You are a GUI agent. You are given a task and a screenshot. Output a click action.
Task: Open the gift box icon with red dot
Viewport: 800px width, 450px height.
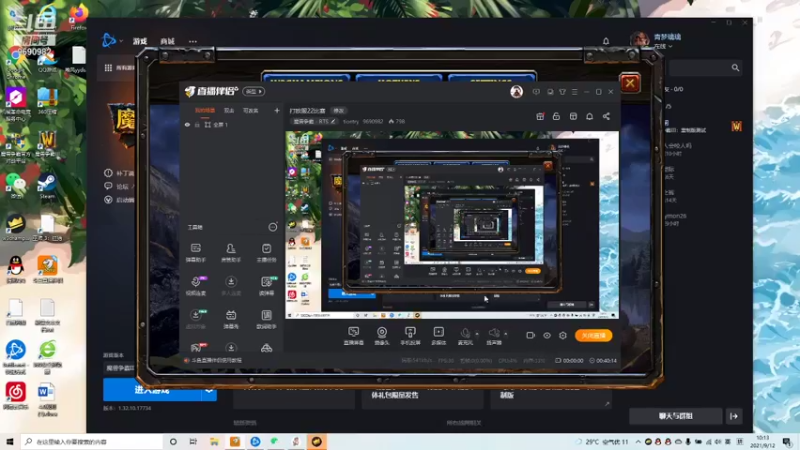tap(540, 116)
